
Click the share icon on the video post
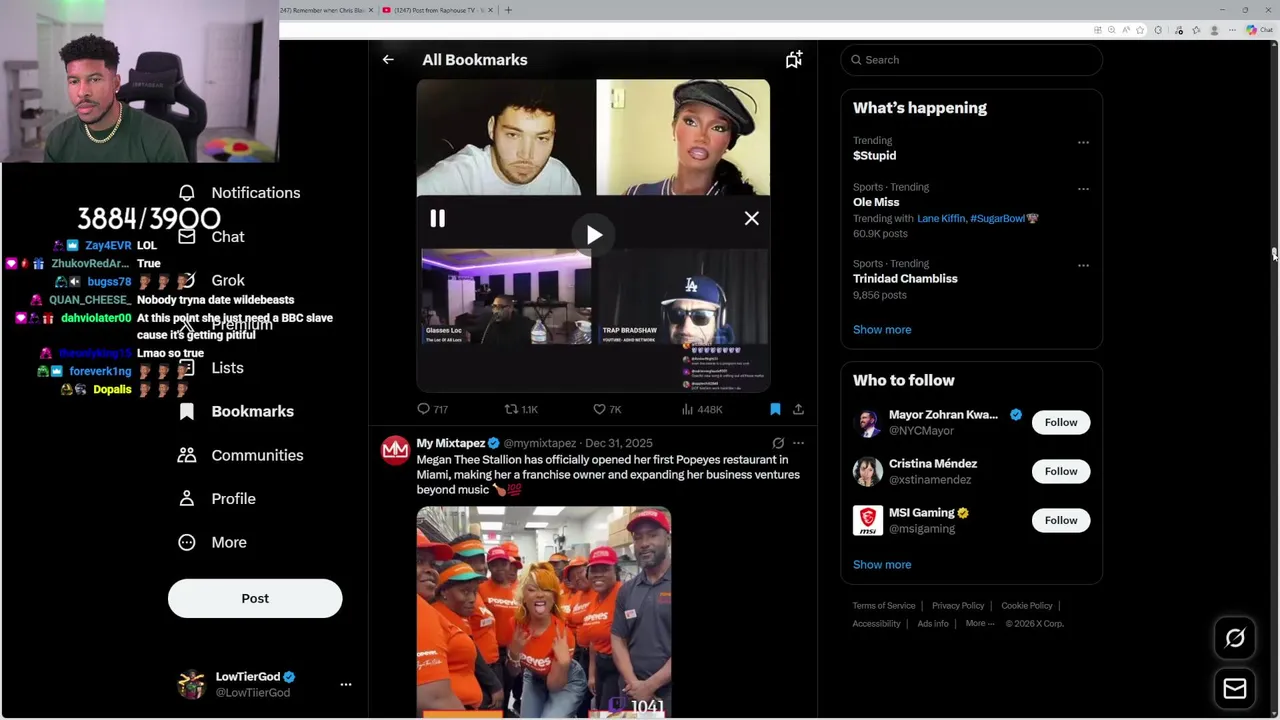pos(798,409)
